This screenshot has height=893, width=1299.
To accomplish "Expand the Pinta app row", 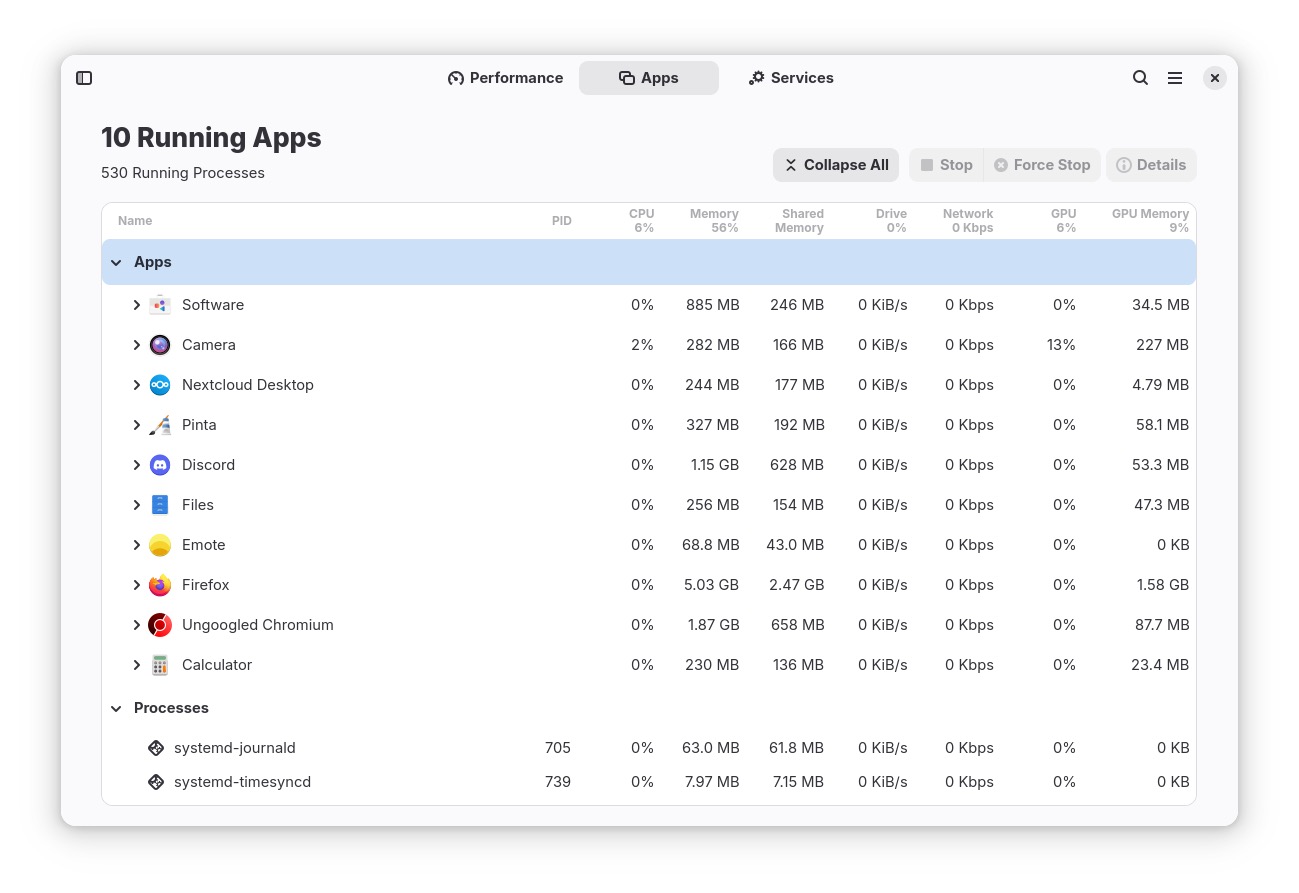I will click(137, 425).
